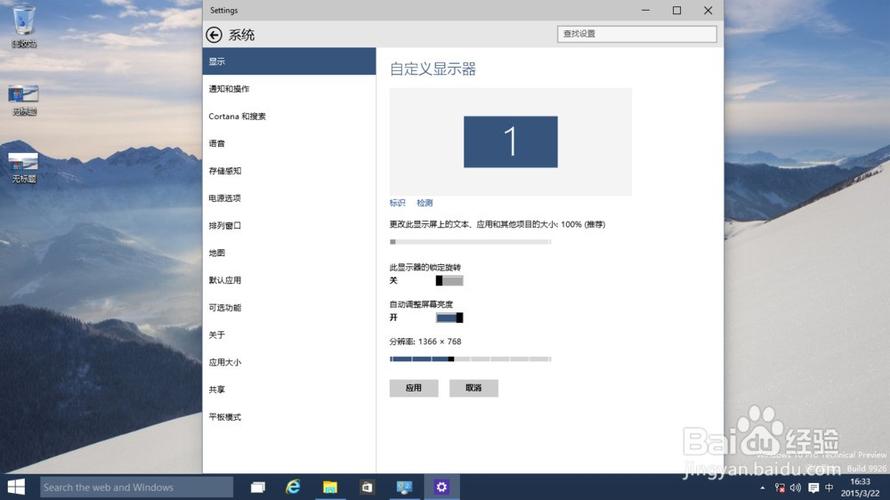Viewport: 890px width, 500px height.
Task: Open 默认应用 settings
Action: (289, 280)
